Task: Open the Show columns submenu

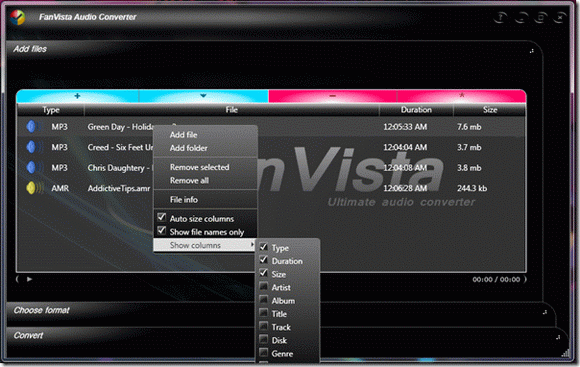Action: pyautogui.click(x=205, y=245)
